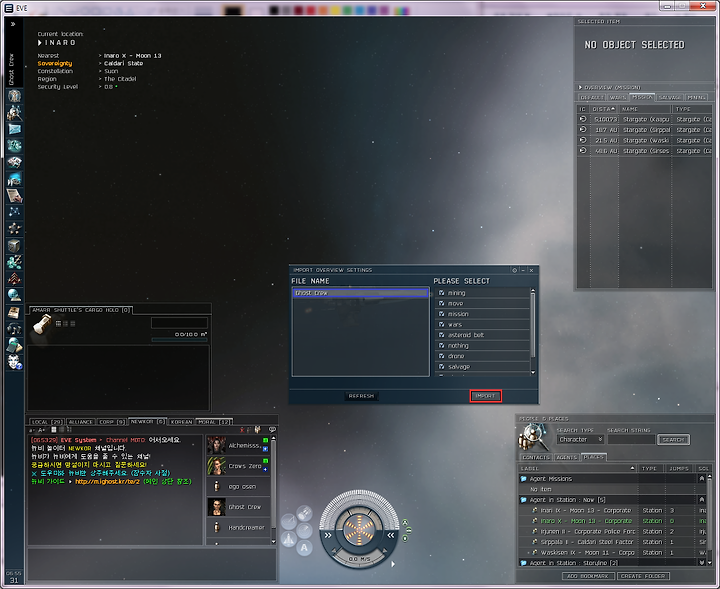
Task: Open the LOCAL [29] chat tab
Action: [x=47, y=421]
